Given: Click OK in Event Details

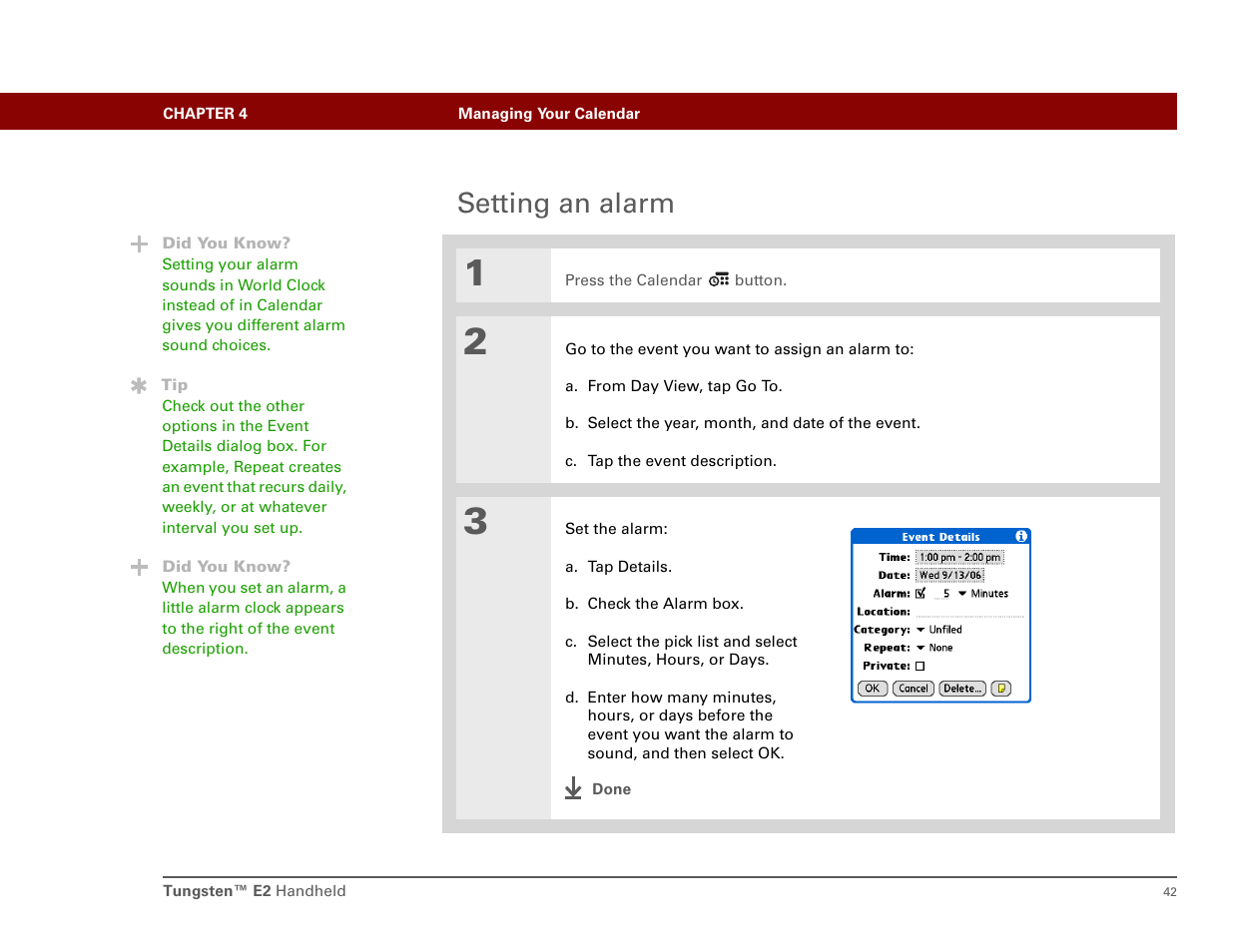Looking at the screenshot, I should click(x=873, y=689).
